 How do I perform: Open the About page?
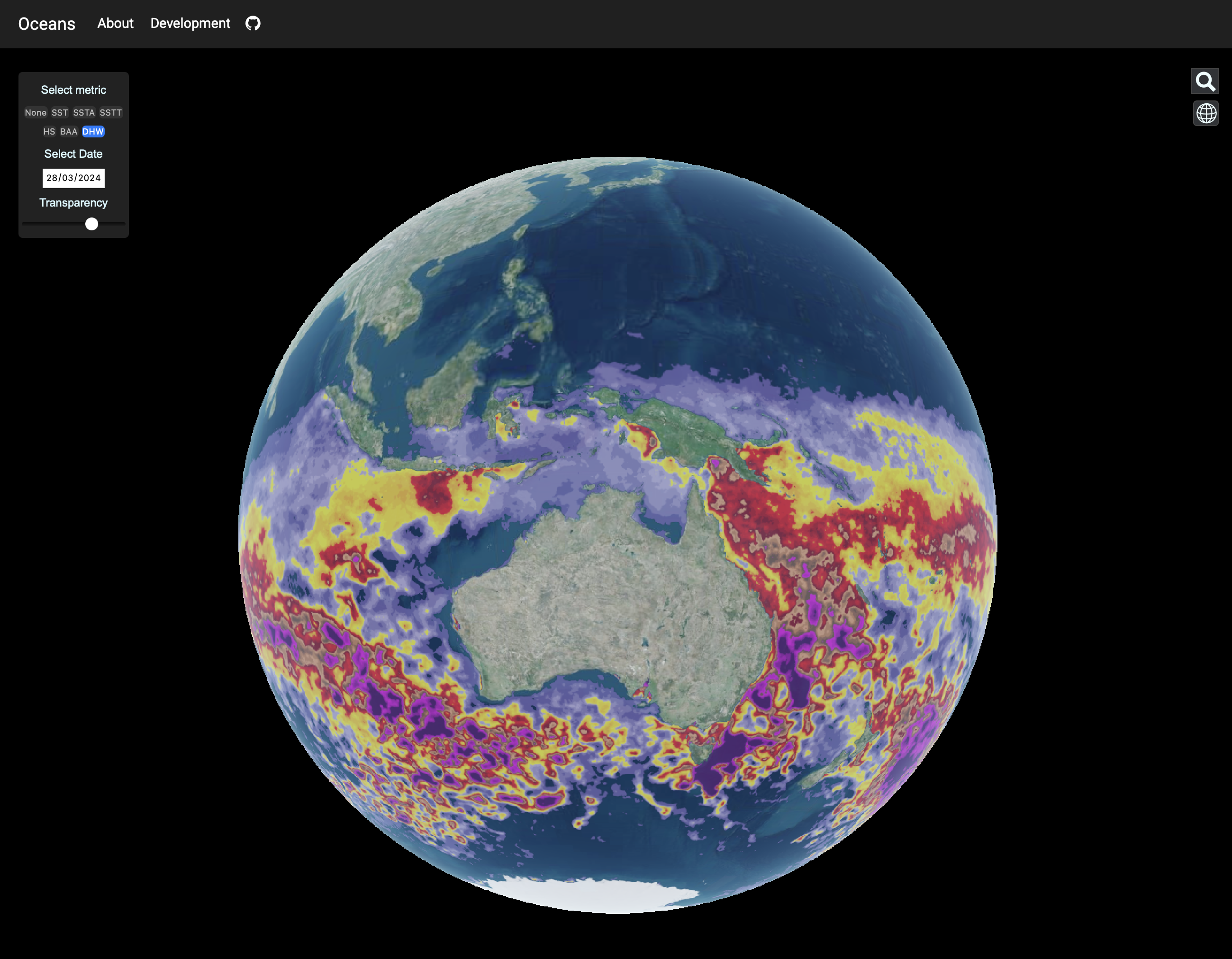(x=115, y=23)
